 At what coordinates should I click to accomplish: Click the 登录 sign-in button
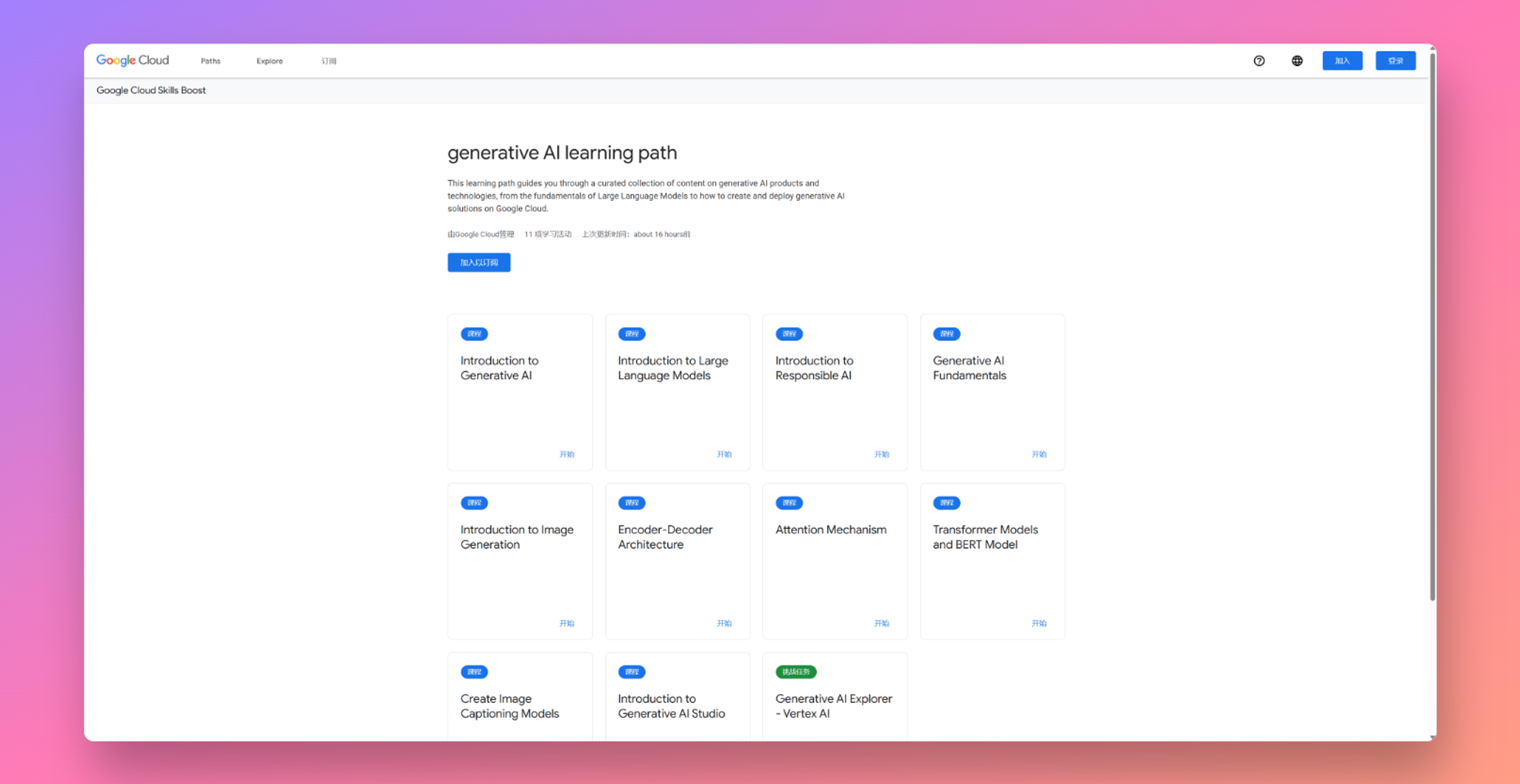click(1395, 61)
